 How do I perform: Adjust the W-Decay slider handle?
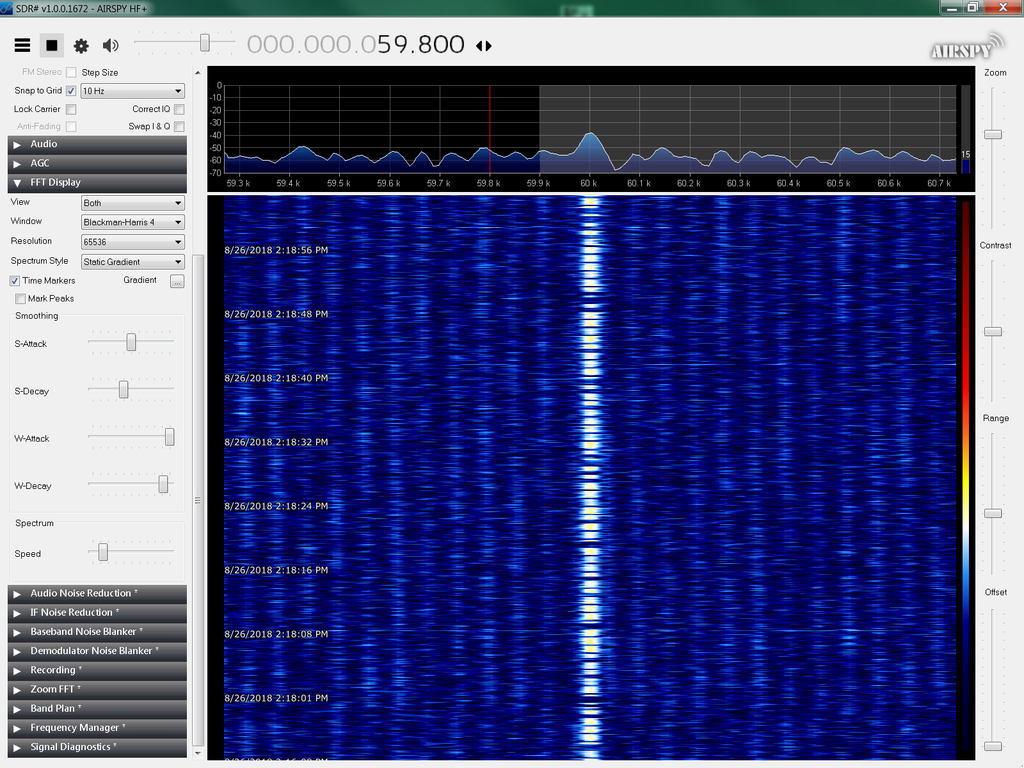click(x=163, y=485)
